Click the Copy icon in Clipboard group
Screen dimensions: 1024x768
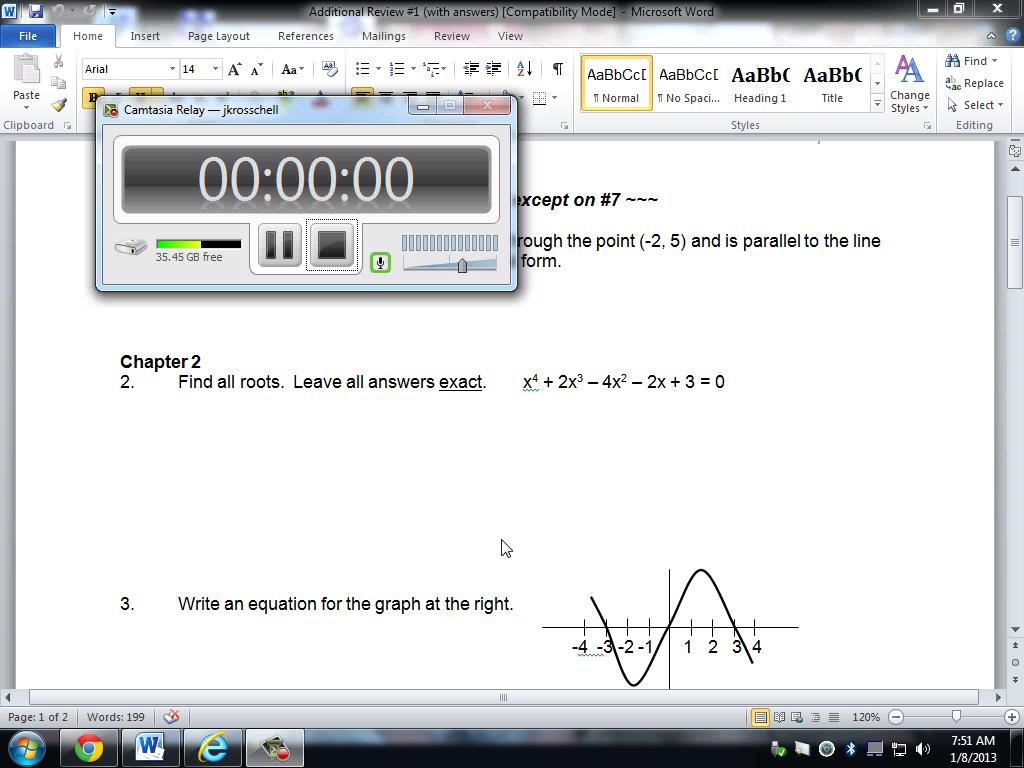(x=59, y=83)
